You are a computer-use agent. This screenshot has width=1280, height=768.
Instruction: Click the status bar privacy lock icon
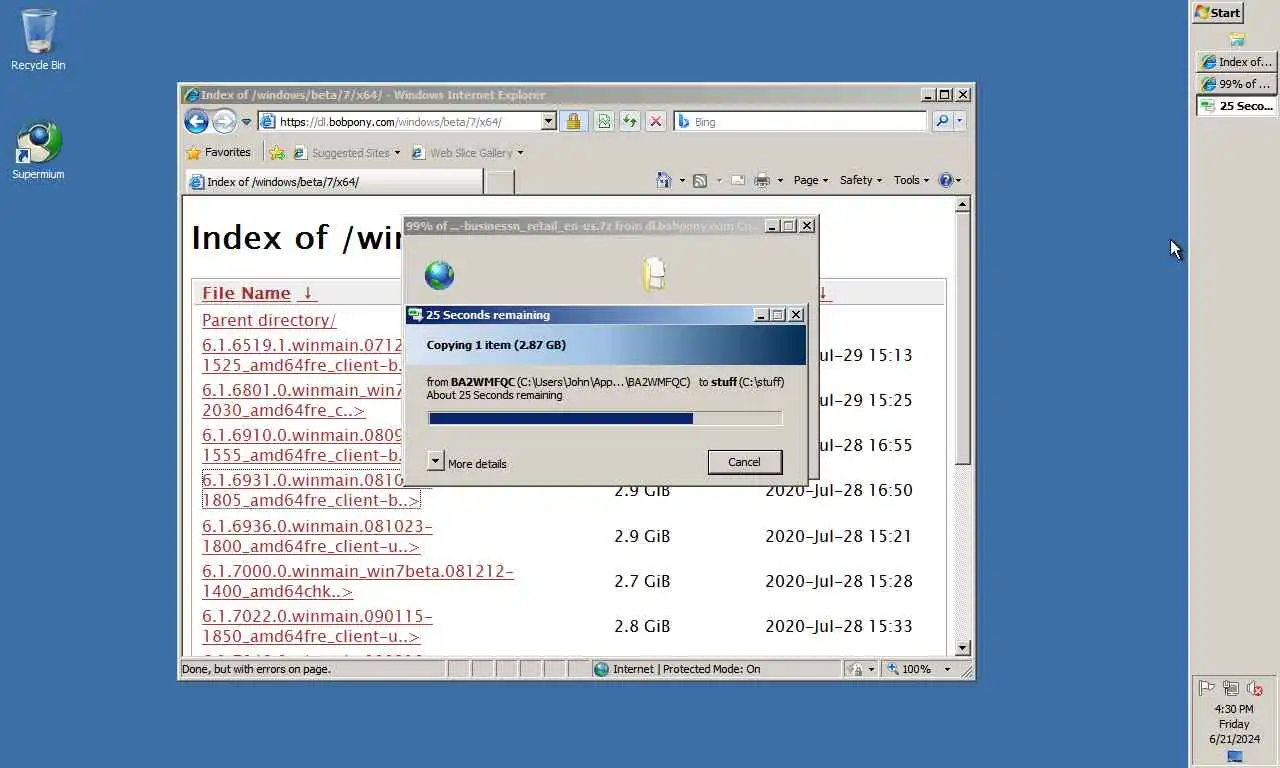[x=855, y=669]
